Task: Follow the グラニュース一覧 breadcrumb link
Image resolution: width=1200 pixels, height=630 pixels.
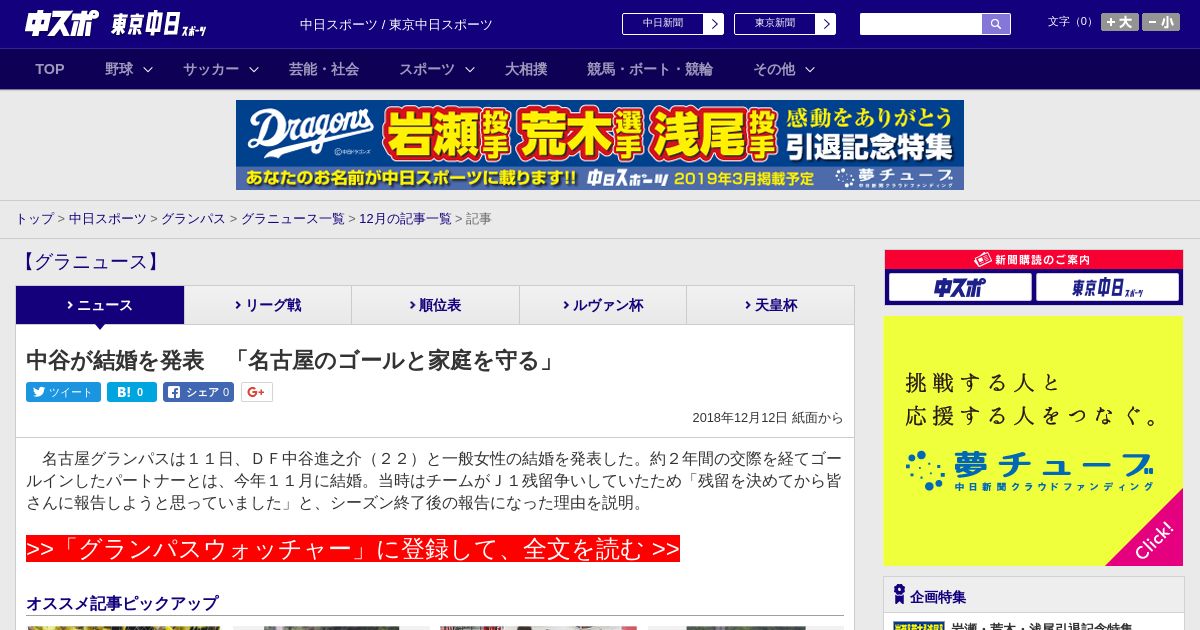Action: [292, 218]
